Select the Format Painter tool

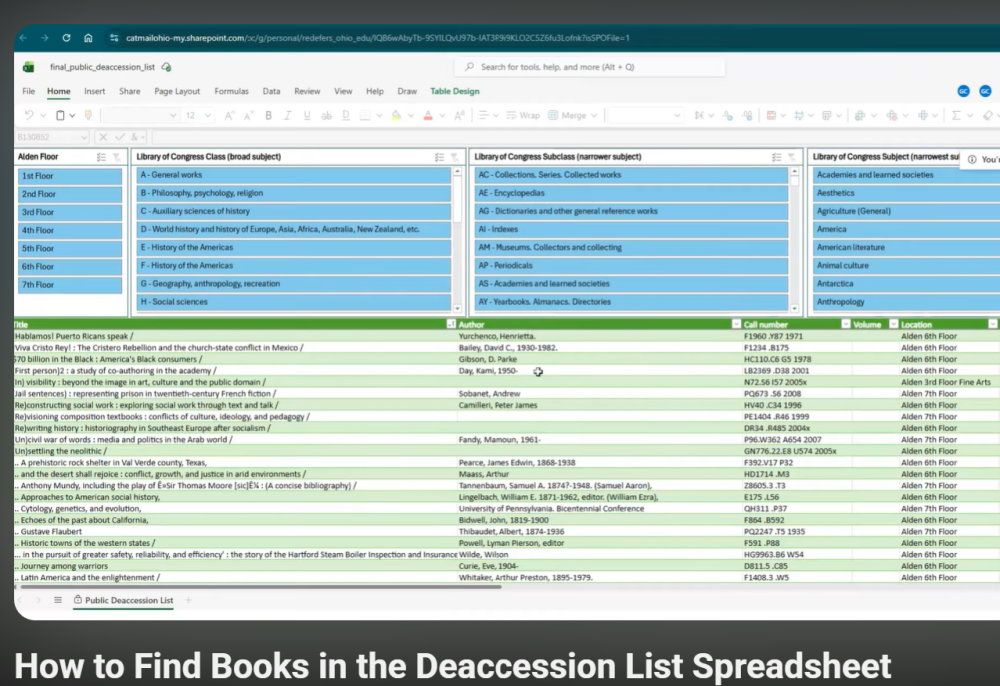[x=88, y=114]
